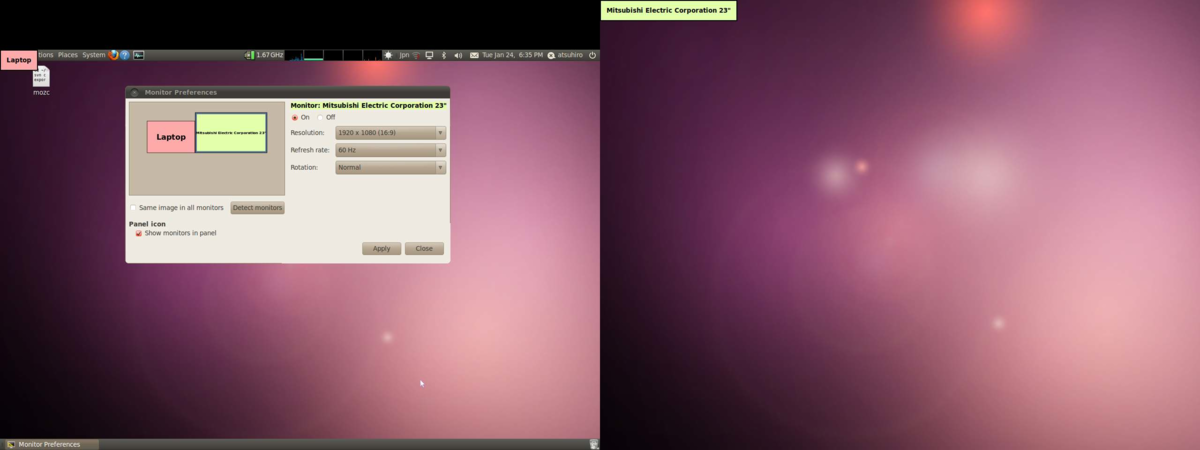Open the atsuhiro user menu

tap(565, 55)
